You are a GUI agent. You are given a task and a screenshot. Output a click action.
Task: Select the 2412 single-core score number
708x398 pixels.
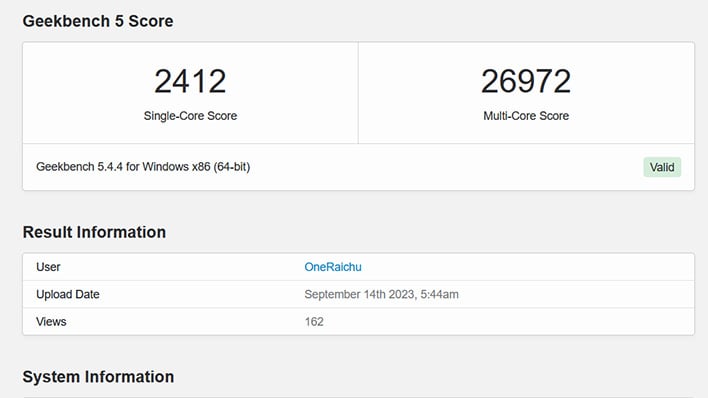[190, 81]
